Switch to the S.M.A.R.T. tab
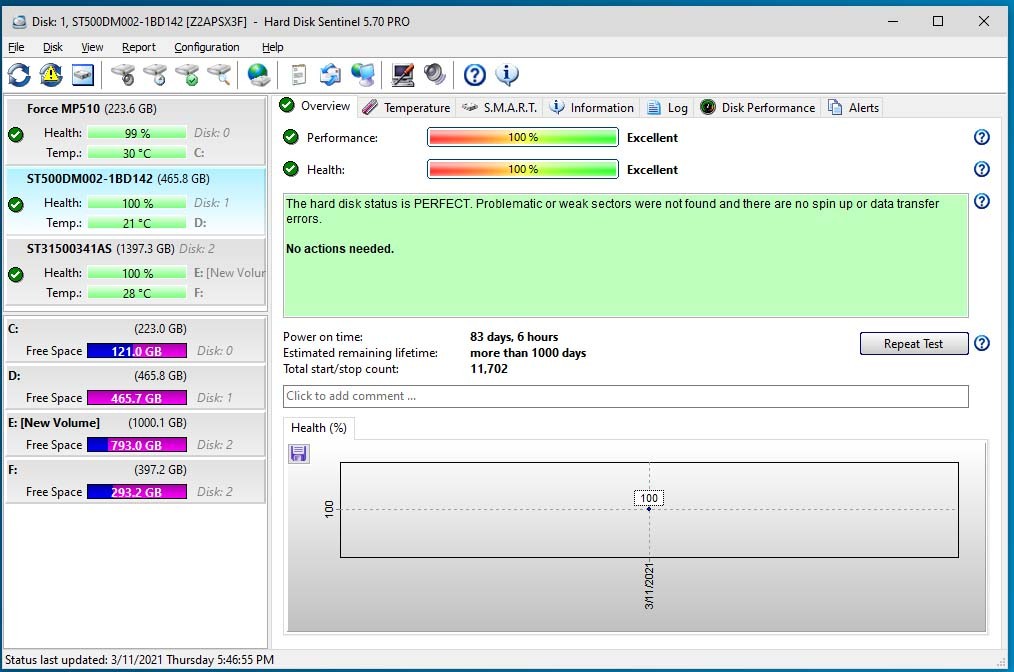The image size is (1014, 672). [499, 108]
